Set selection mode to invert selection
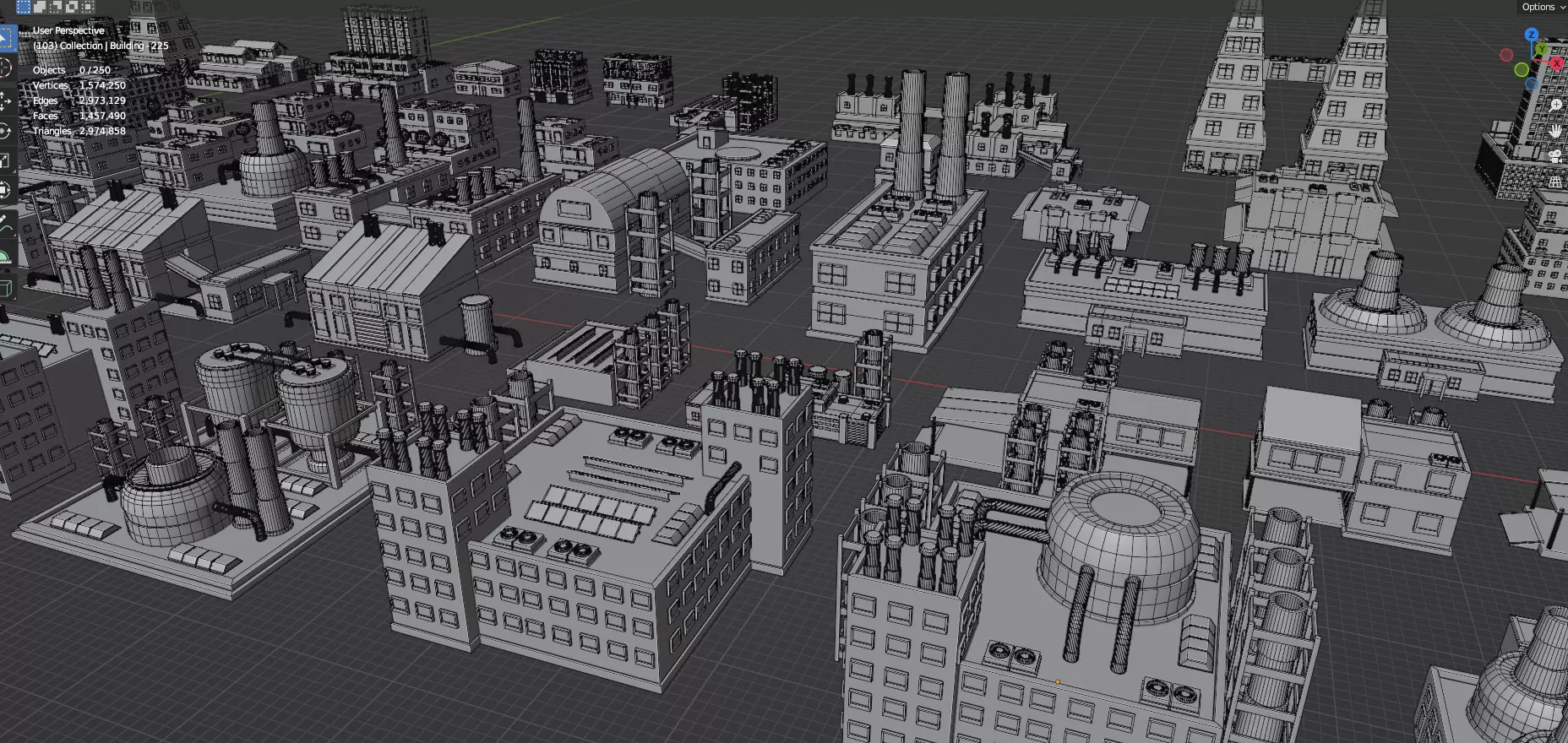Image resolution: width=1568 pixels, height=743 pixels. point(72,6)
